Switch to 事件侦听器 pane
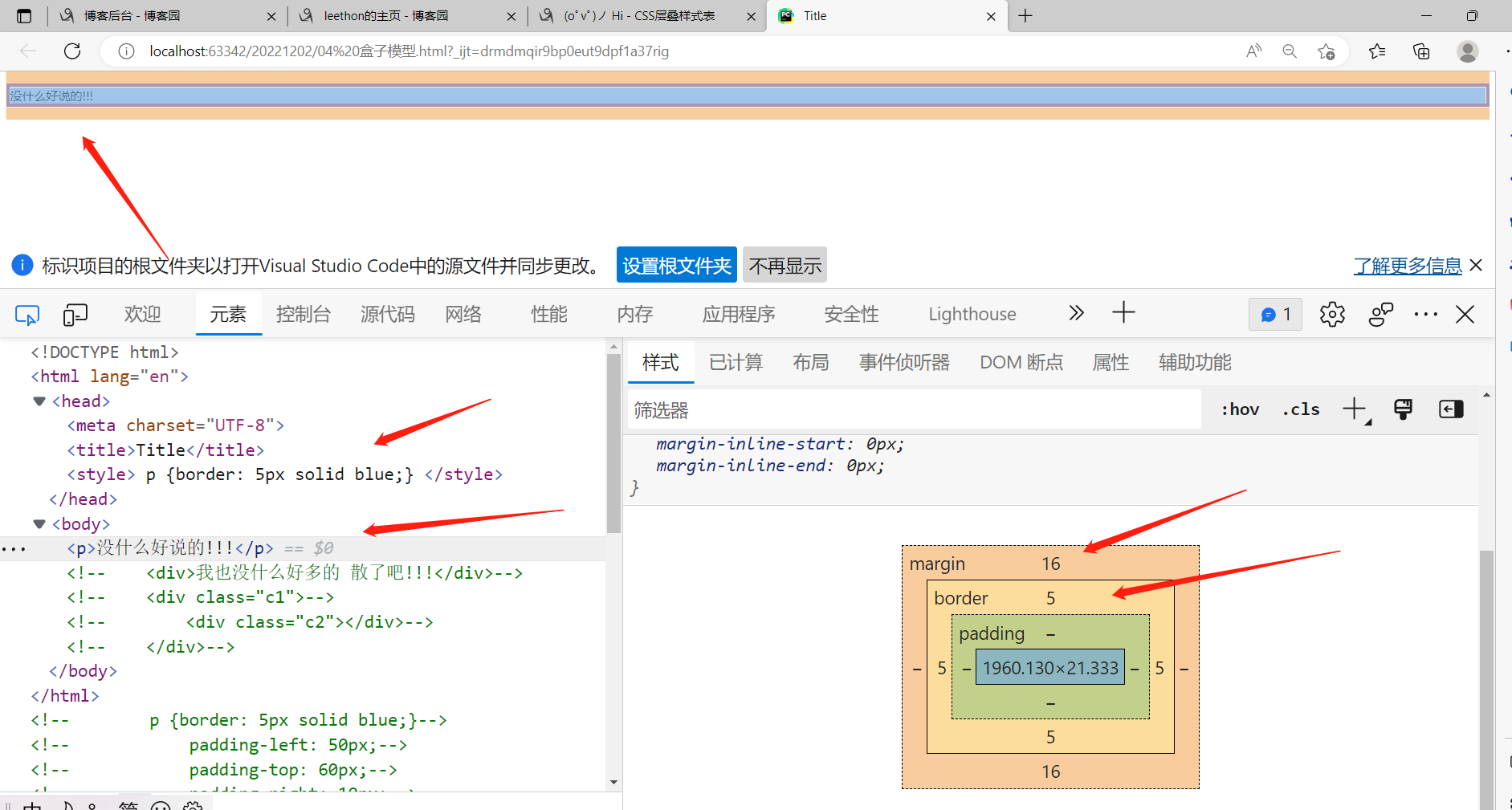 [x=904, y=362]
